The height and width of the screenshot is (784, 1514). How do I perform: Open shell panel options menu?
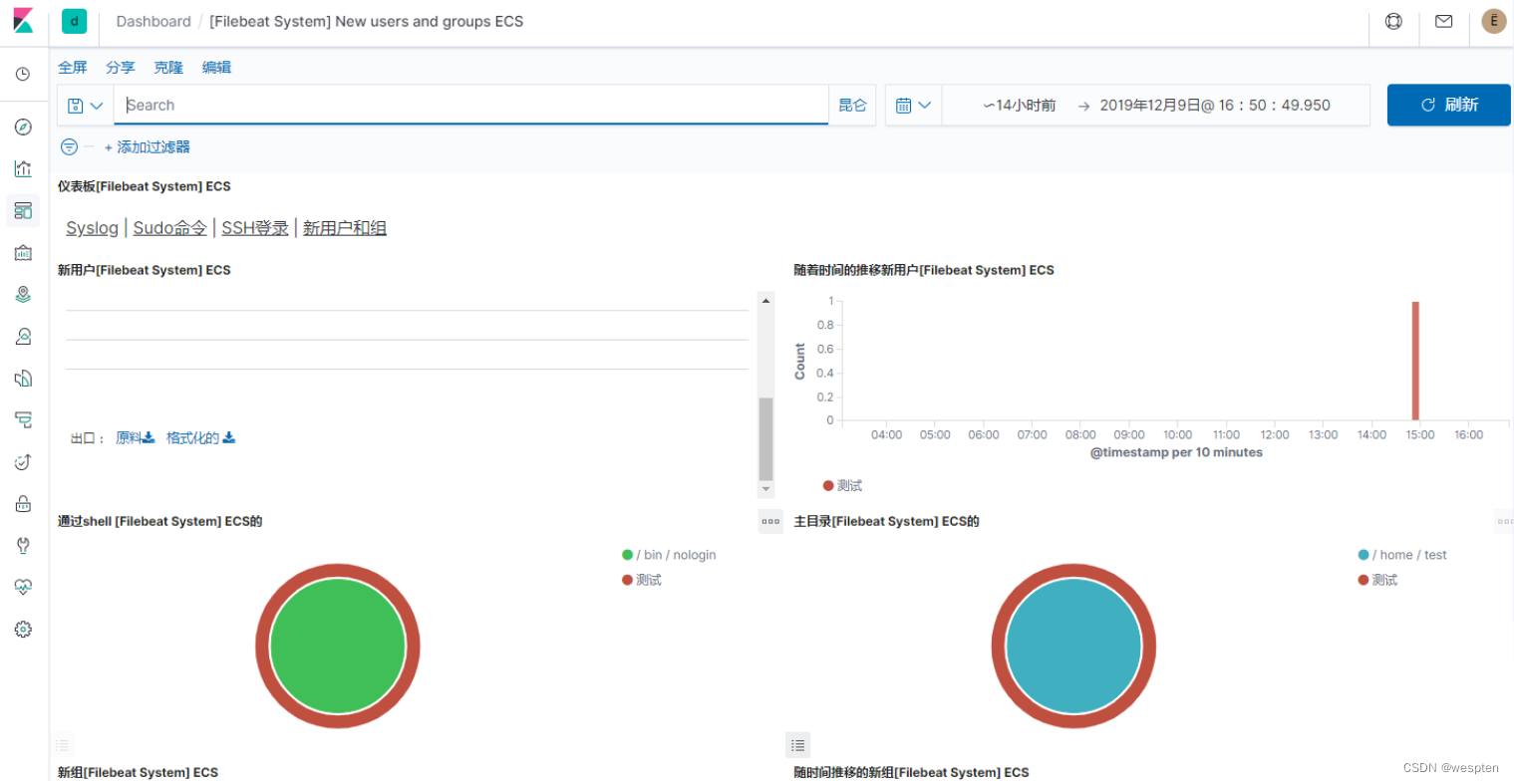point(770,521)
